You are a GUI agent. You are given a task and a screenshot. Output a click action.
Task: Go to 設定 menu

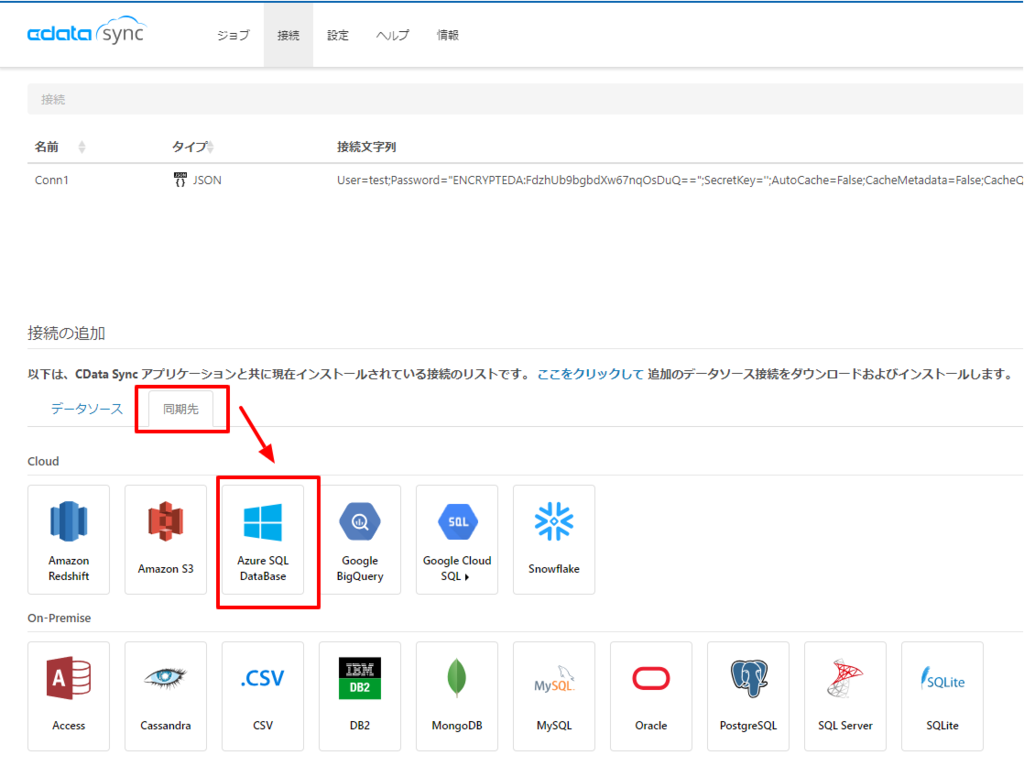coord(338,35)
